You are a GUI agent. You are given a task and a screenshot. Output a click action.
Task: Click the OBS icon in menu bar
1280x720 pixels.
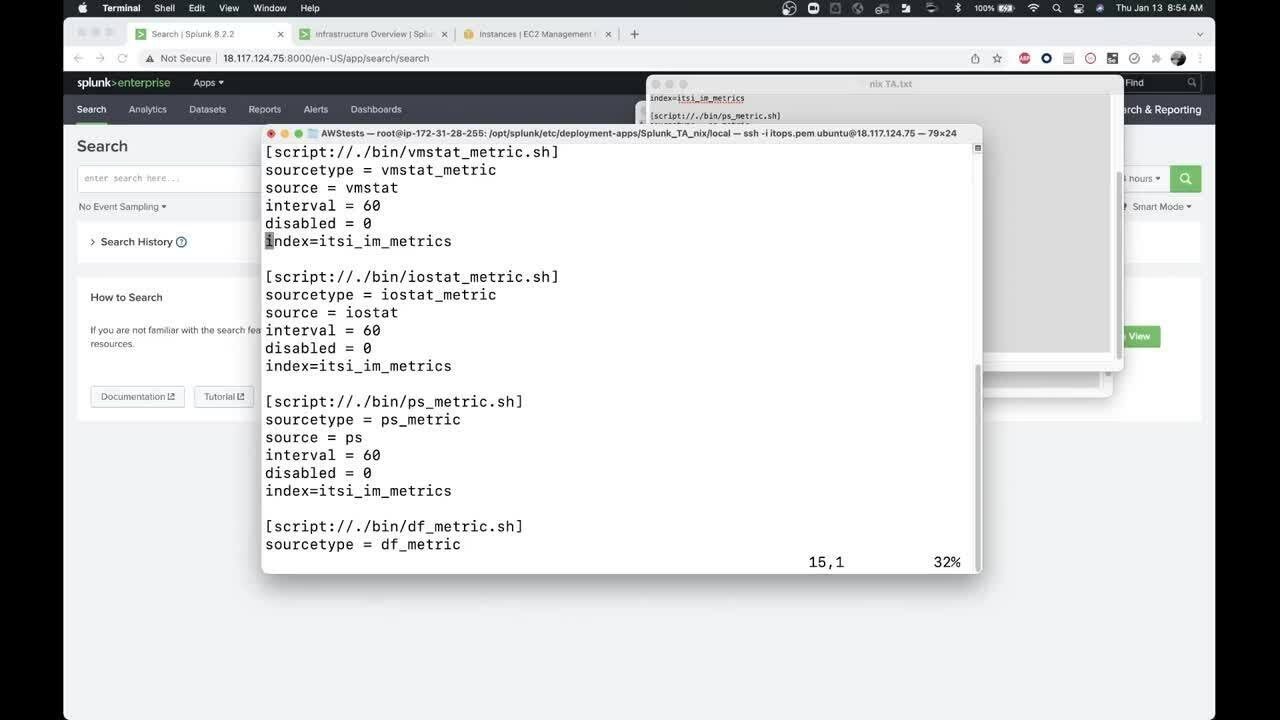point(789,8)
